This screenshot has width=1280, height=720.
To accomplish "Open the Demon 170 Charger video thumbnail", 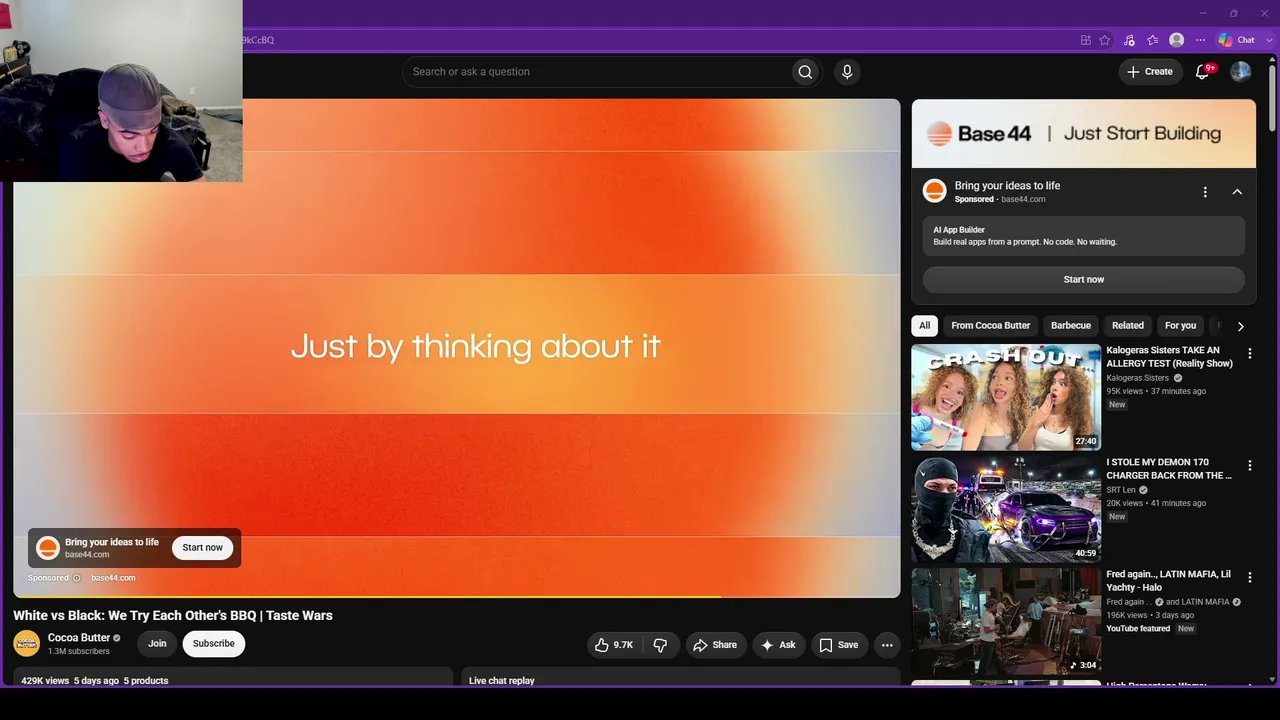I will pos(1006,509).
